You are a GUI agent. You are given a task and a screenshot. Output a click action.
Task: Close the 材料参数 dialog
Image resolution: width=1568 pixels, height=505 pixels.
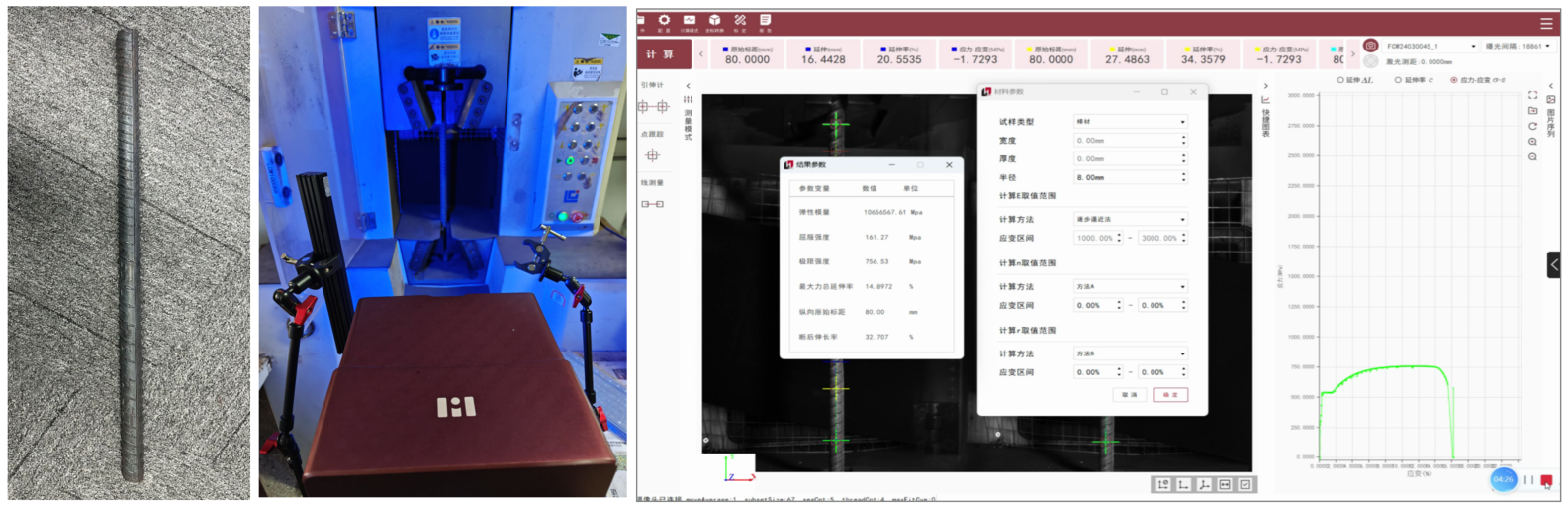tap(1193, 92)
